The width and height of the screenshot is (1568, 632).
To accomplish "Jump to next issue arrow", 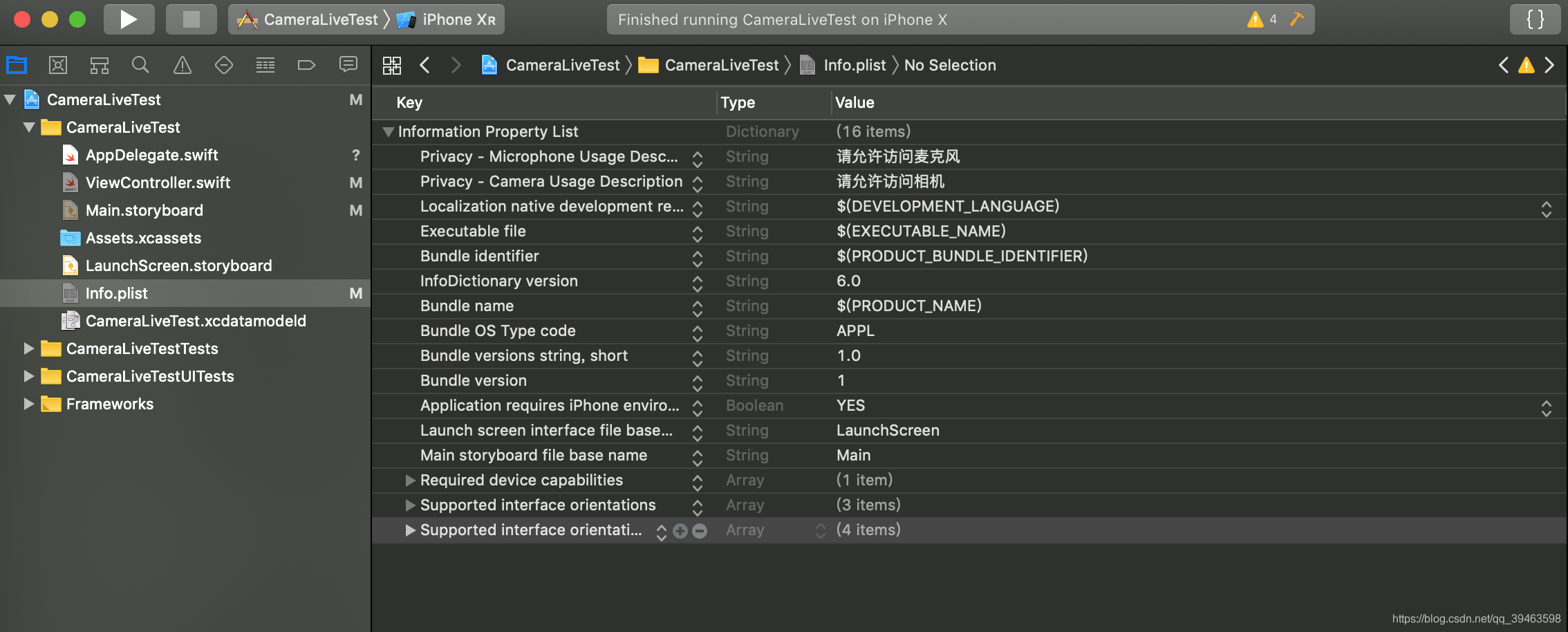I will pyautogui.click(x=1549, y=65).
